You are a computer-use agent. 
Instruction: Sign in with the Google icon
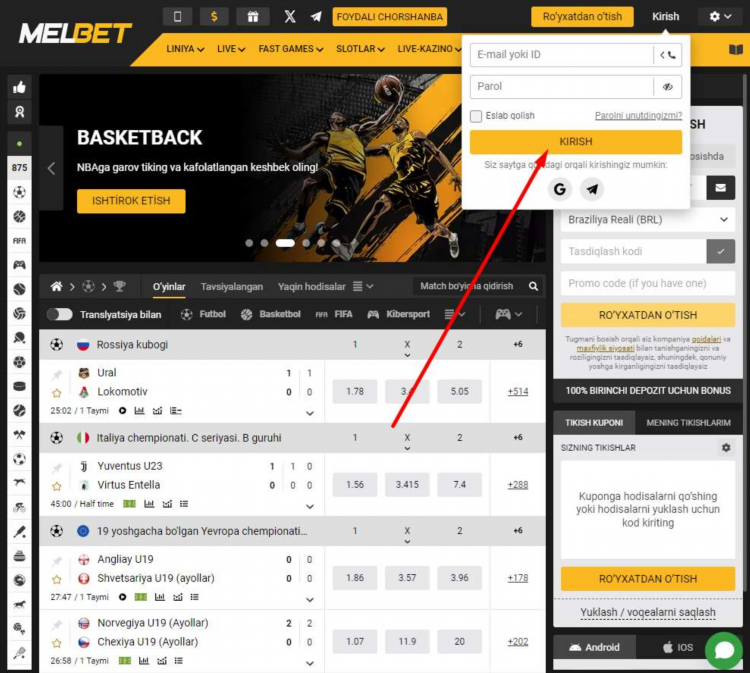pyautogui.click(x=560, y=189)
